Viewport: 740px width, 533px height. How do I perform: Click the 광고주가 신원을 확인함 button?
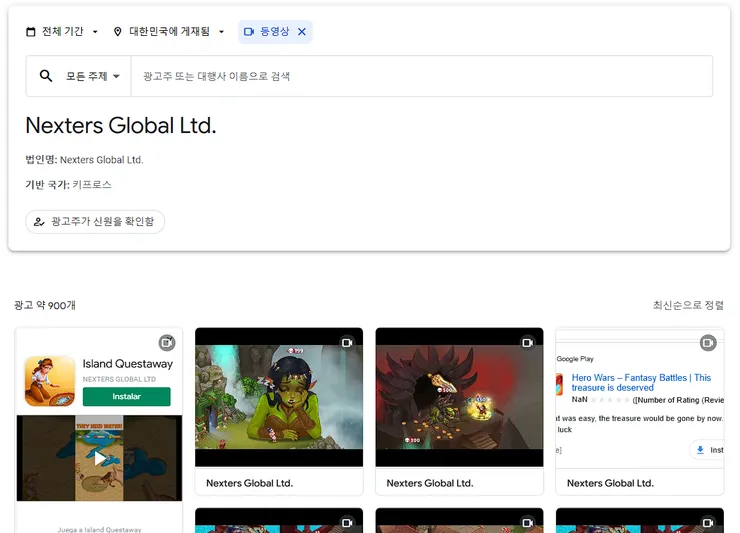pyautogui.click(x=95, y=221)
